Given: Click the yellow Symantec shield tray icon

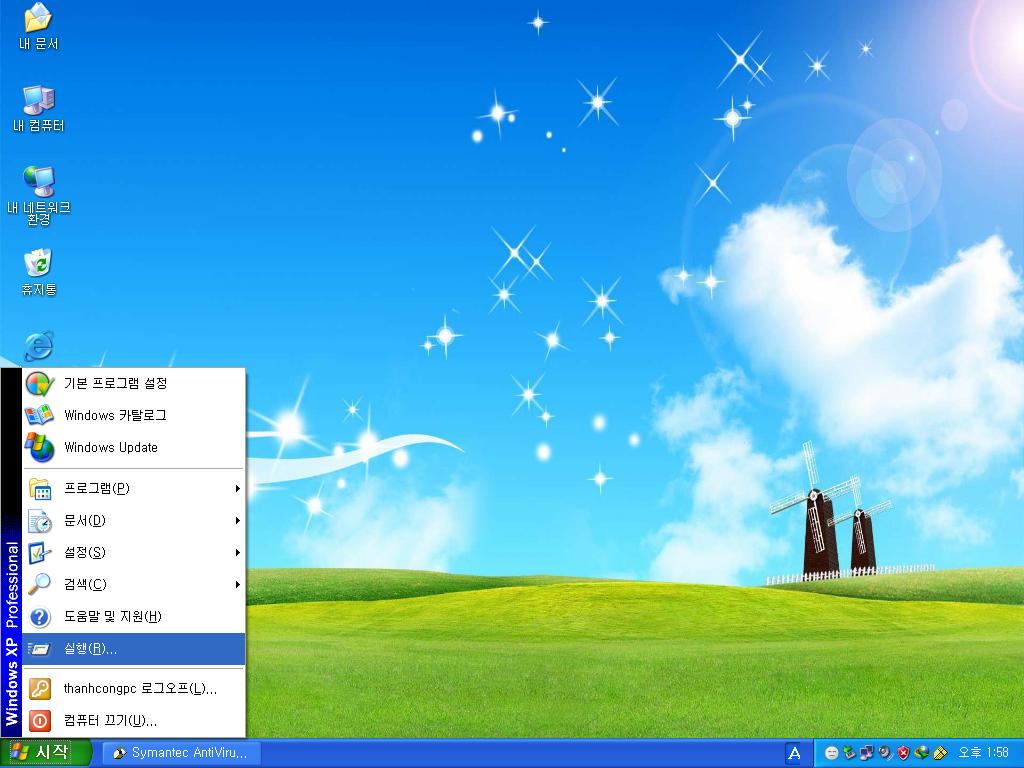Looking at the screenshot, I should [940, 753].
